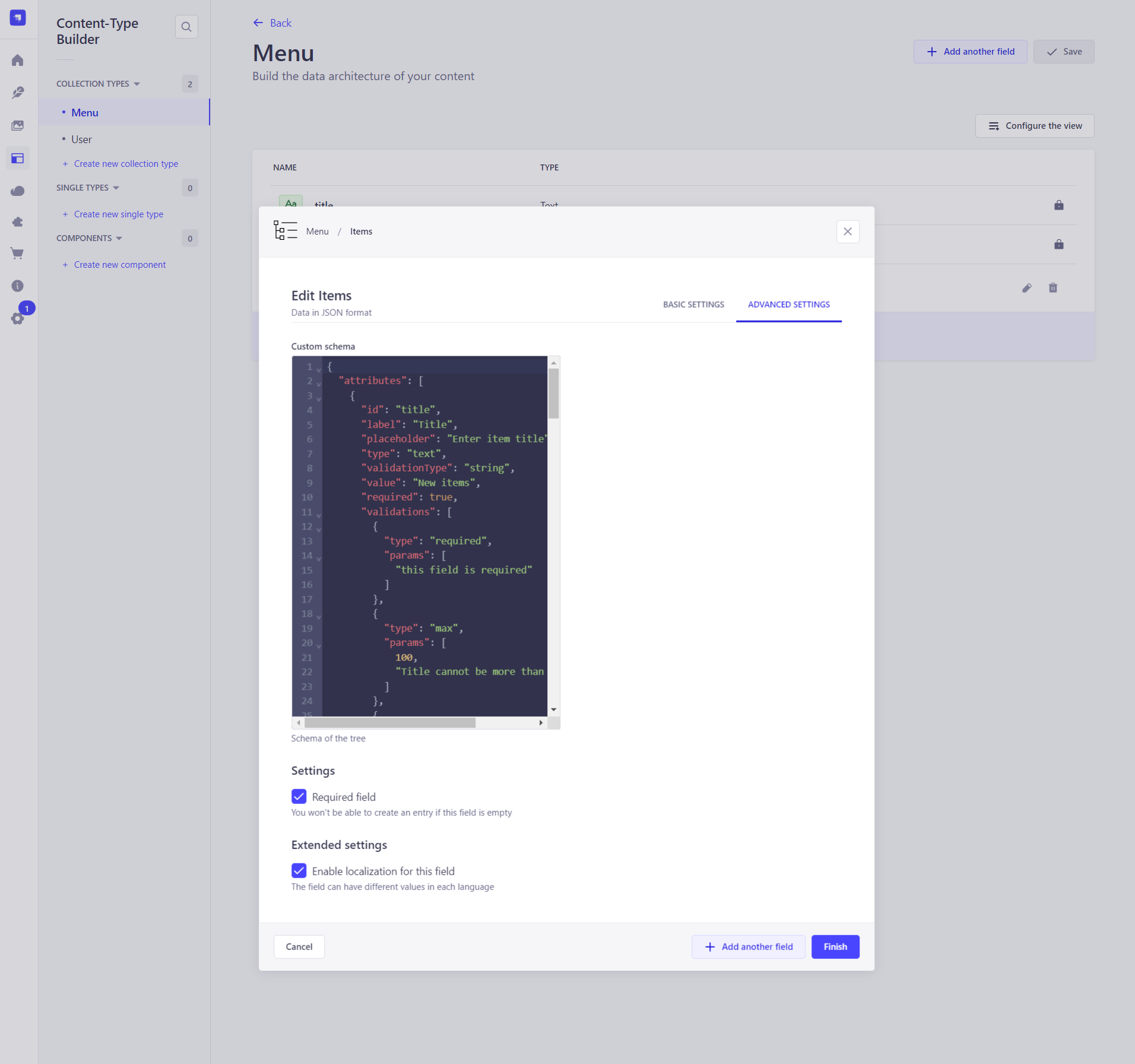Click the search icon in Content-Type Builder
Screen dimensions: 1135x1064
[x=186, y=27]
